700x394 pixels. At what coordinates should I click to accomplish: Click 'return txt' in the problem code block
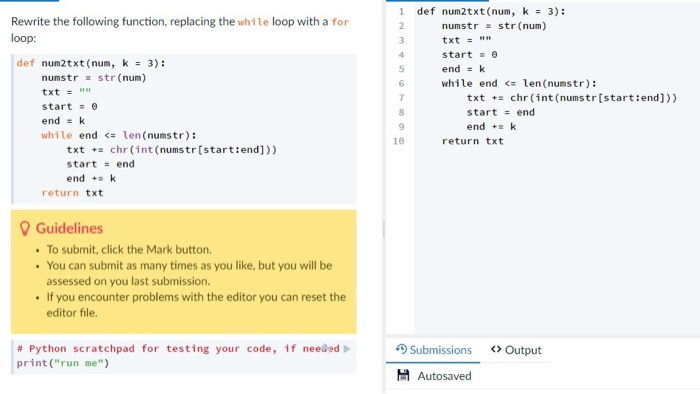click(x=72, y=193)
